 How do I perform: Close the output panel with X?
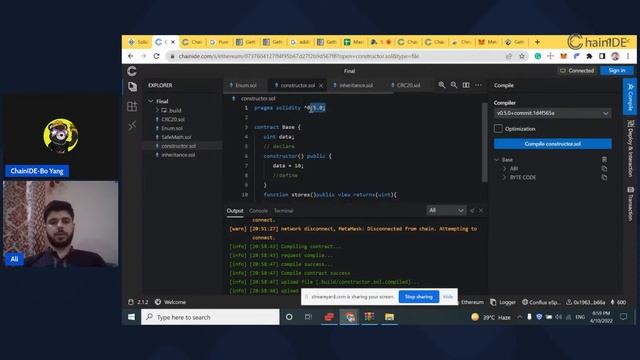click(x=481, y=211)
